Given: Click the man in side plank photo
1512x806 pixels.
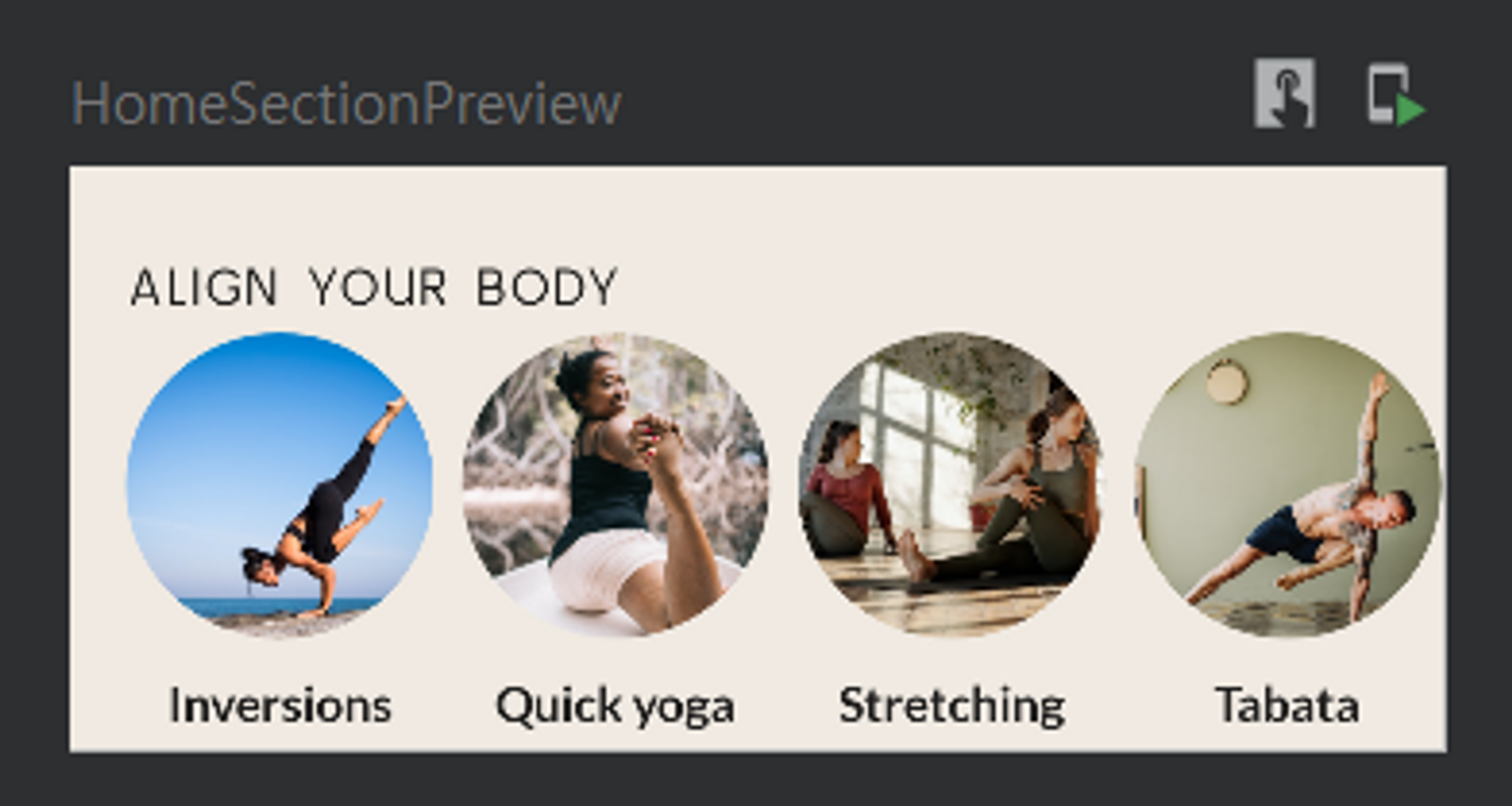Looking at the screenshot, I should pos(1287,485).
